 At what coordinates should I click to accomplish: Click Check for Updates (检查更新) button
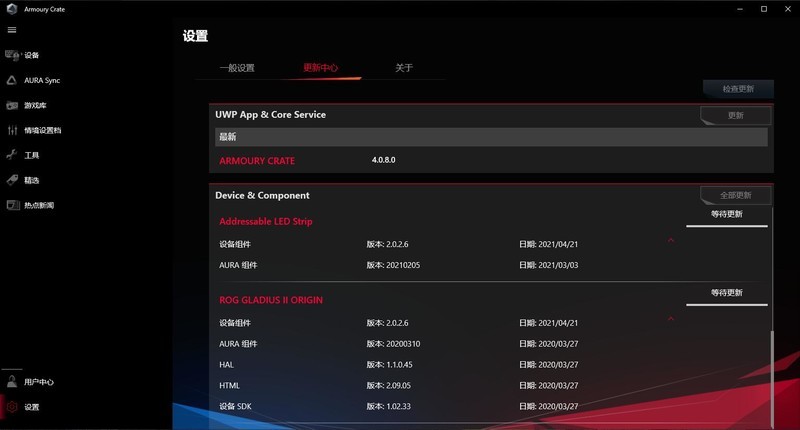point(738,89)
